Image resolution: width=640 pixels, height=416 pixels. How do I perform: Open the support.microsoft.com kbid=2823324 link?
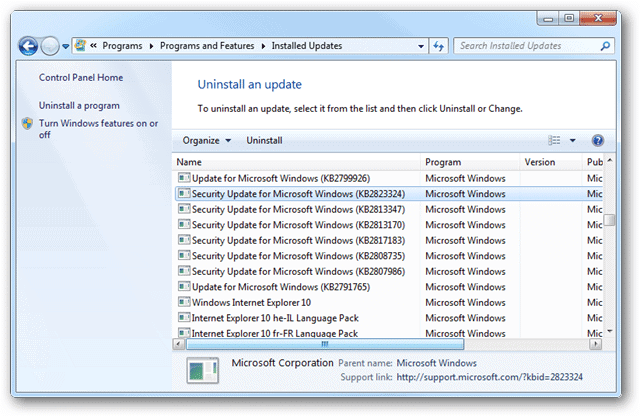pos(489,377)
